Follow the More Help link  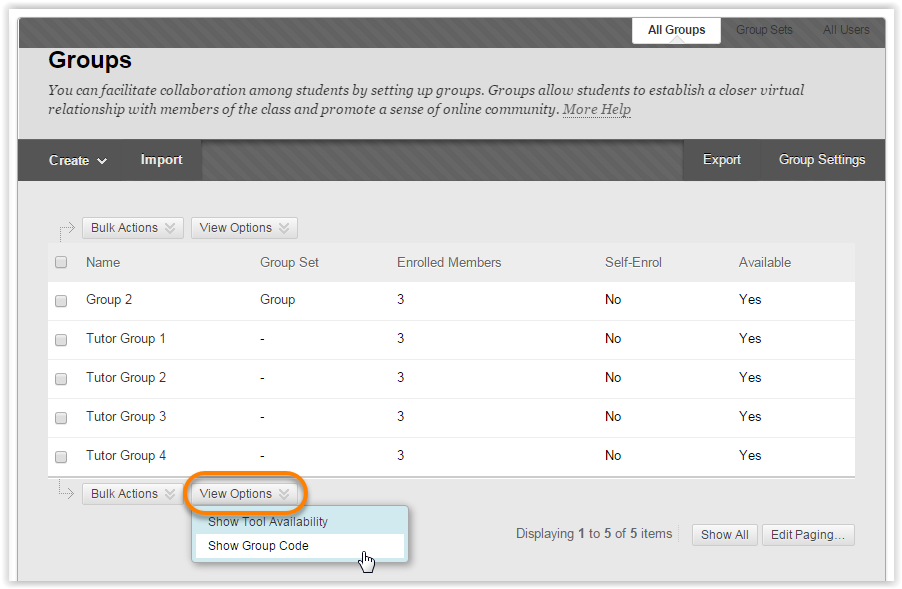point(597,109)
